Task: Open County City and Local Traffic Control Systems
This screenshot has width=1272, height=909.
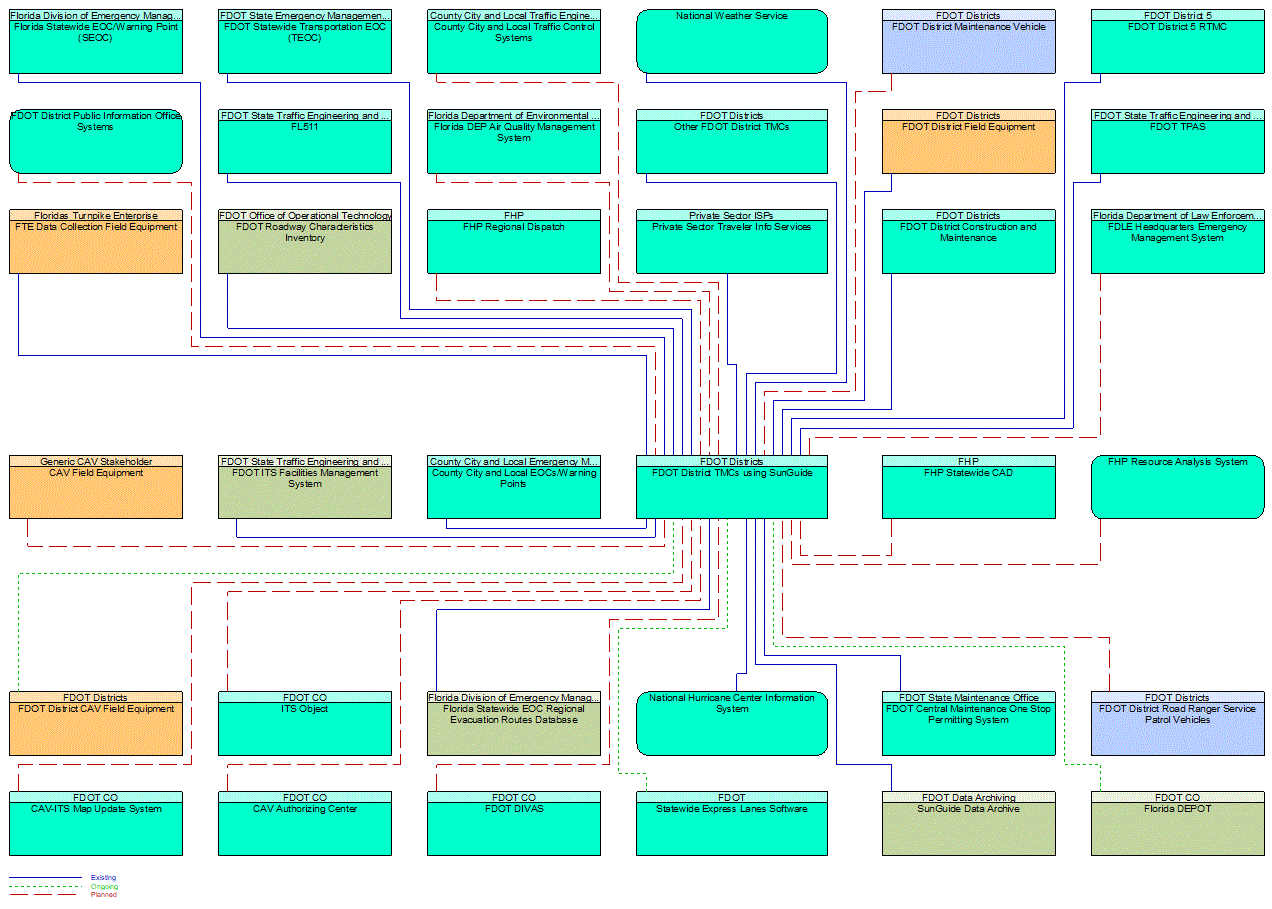Action: pos(514,41)
